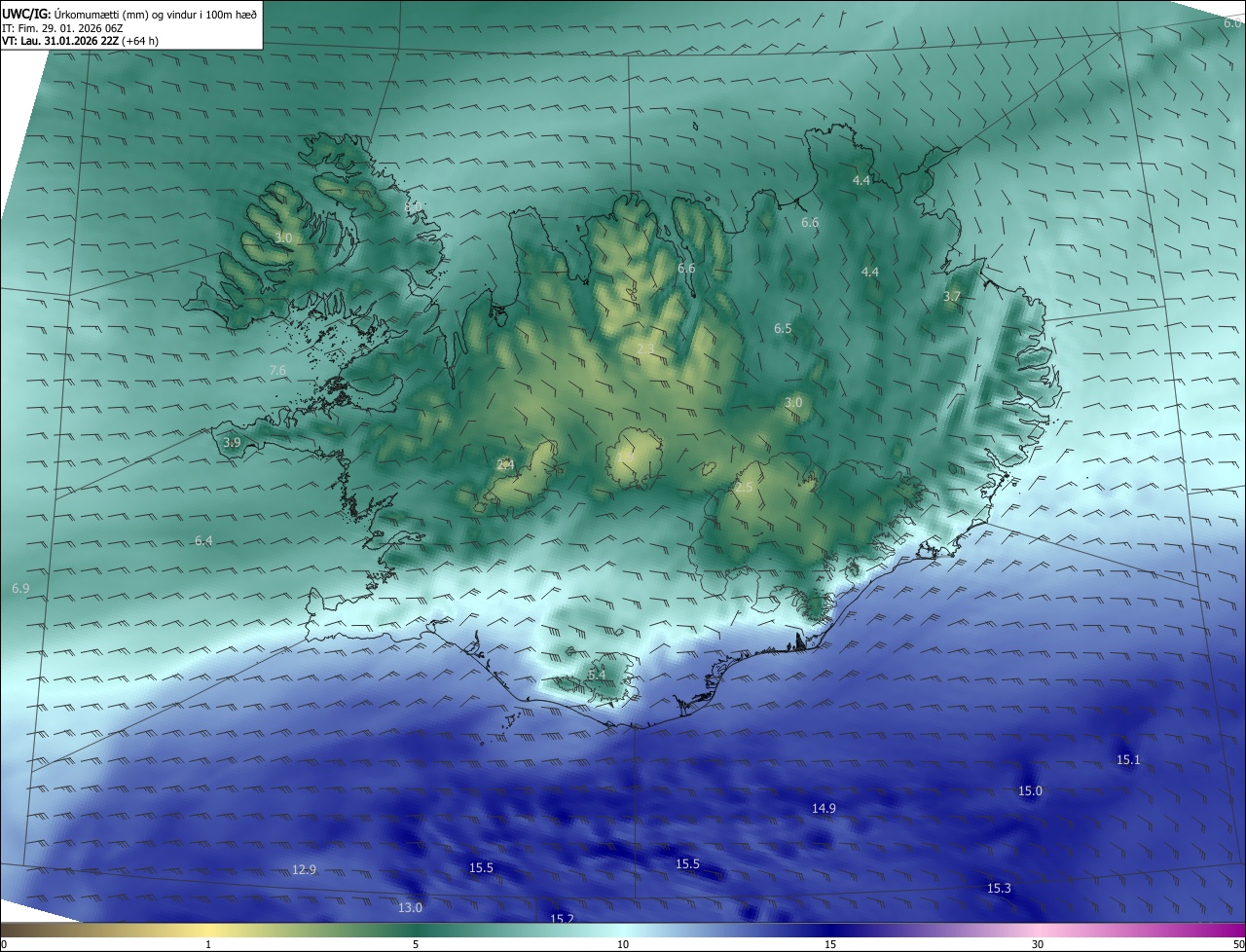The height and width of the screenshot is (952, 1246).
Task: Click the map value 6.5
Action: (783, 328)
